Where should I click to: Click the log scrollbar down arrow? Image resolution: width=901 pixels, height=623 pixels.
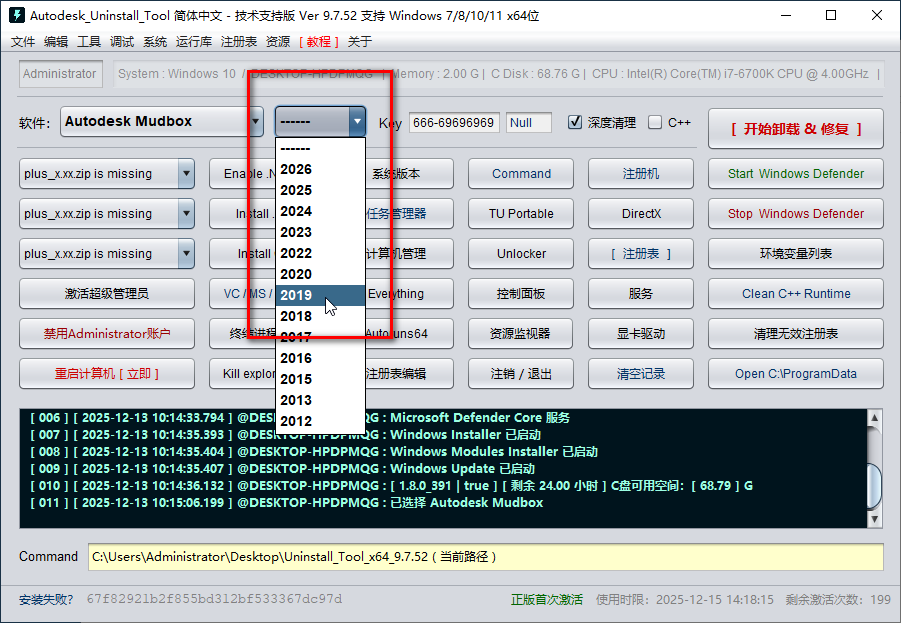coord(875,519)
